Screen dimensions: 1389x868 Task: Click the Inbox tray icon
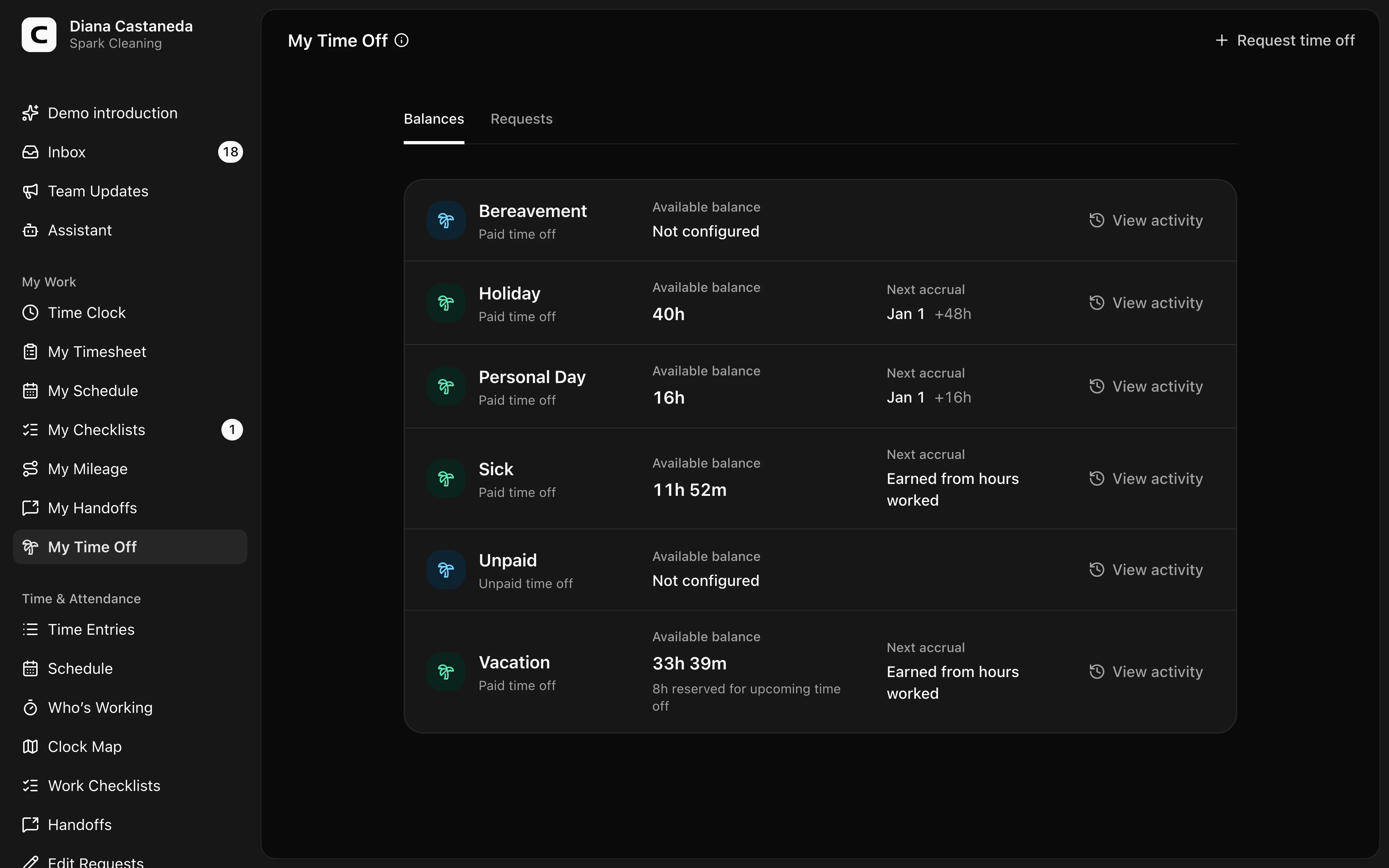click(30, 152)
